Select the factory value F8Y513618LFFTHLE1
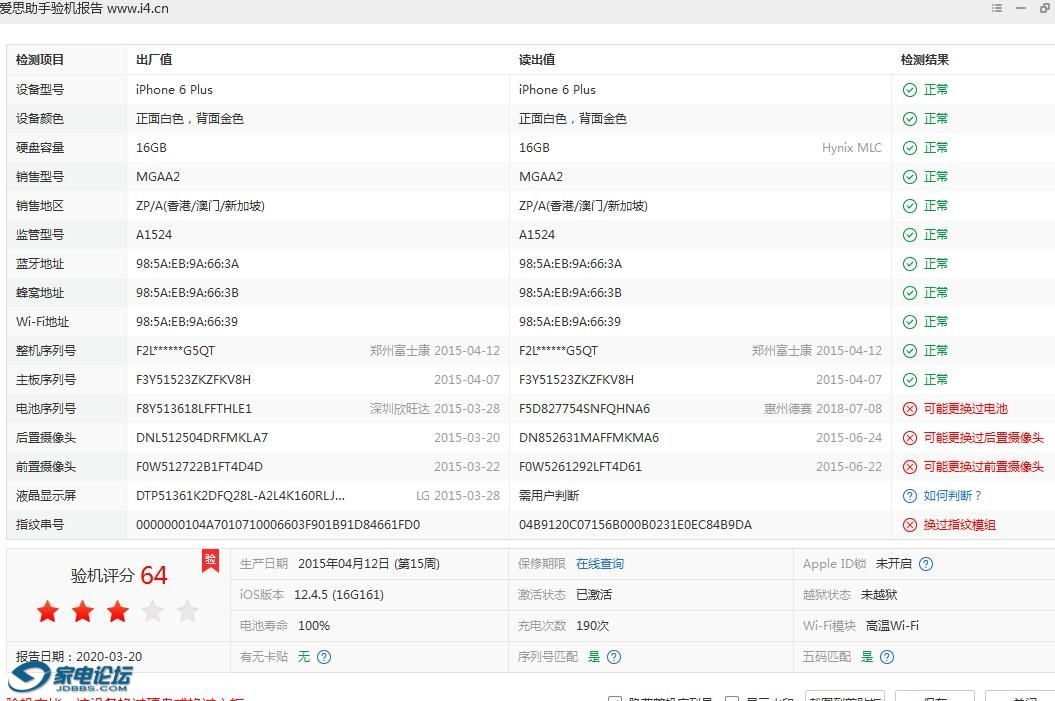 click(x=194, y=409)
